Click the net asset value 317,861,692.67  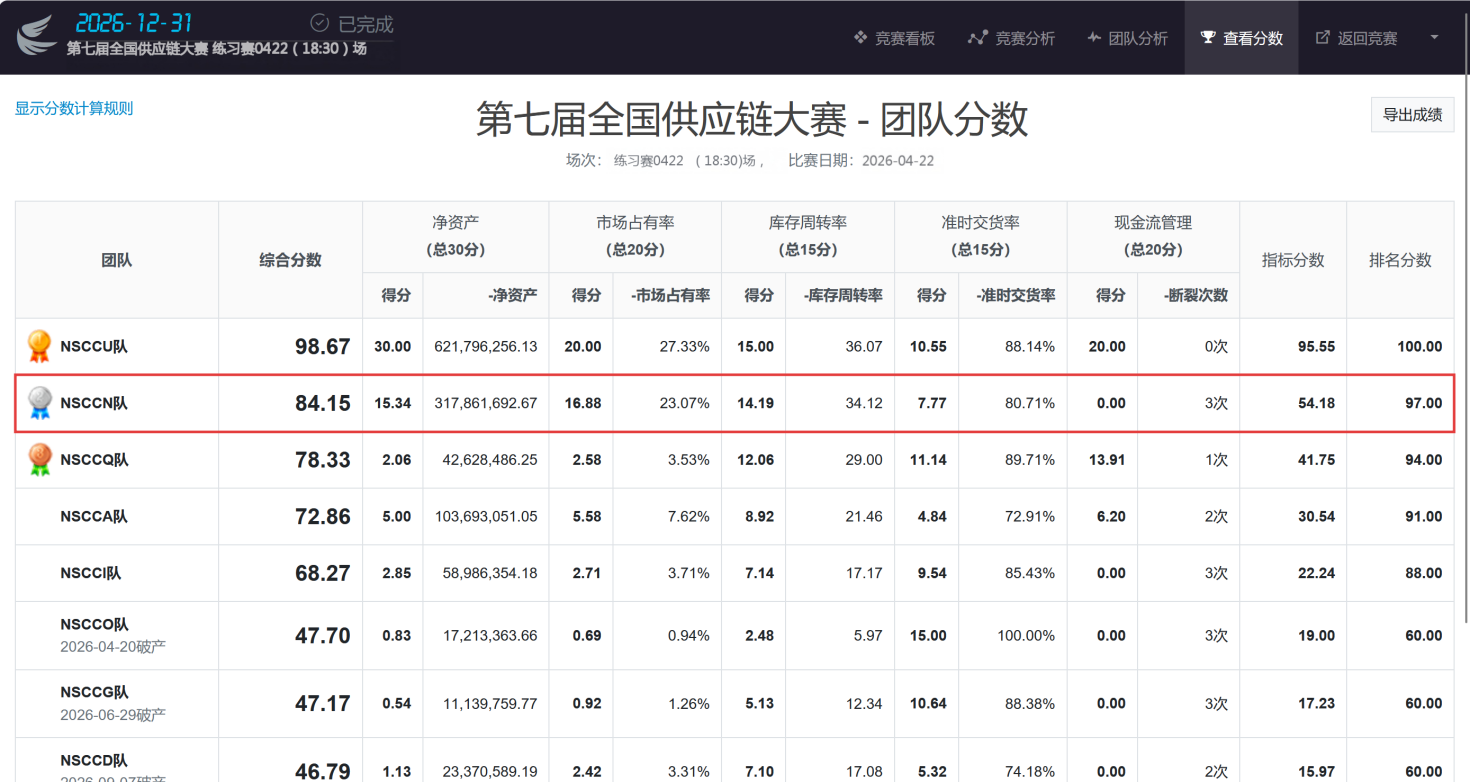[x=486, y=403]
